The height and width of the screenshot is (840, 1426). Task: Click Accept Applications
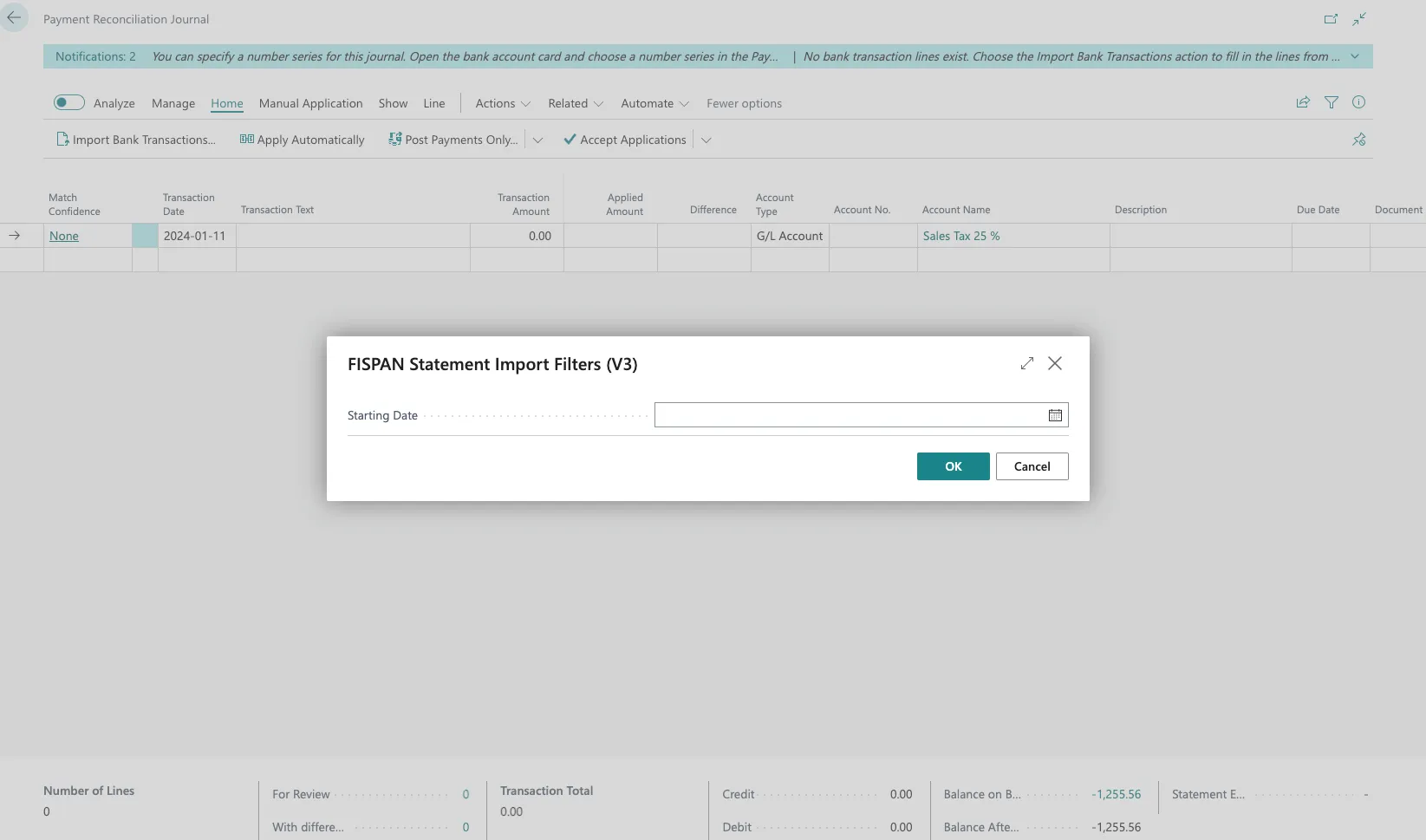point(625,140)
